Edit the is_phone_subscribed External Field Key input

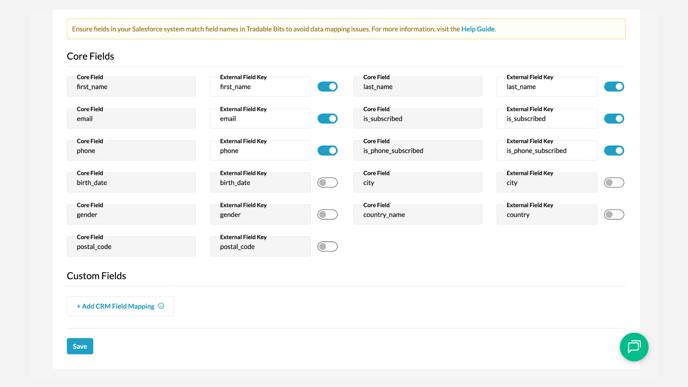(x=547, y=150)
